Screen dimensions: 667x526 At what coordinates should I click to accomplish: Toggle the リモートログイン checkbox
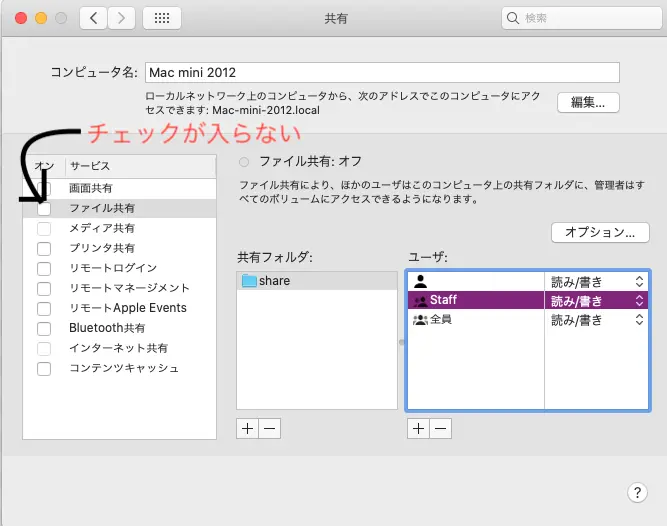tap(44, 268)
